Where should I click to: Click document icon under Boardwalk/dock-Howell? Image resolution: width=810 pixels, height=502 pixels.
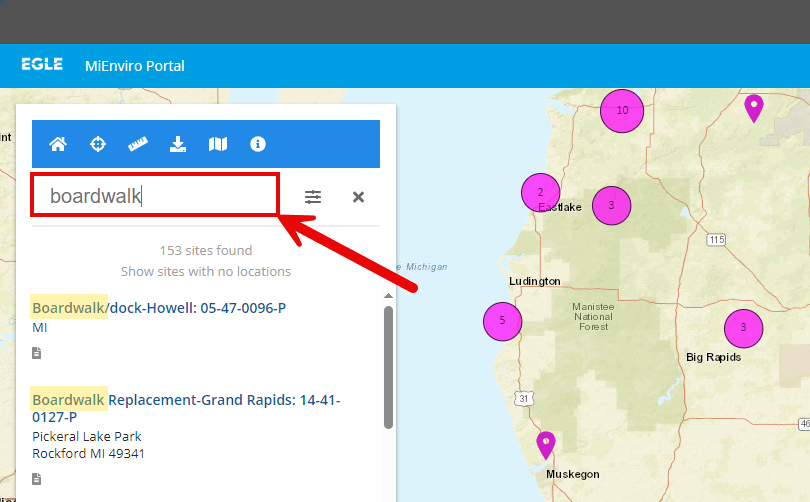pos(36,353)
